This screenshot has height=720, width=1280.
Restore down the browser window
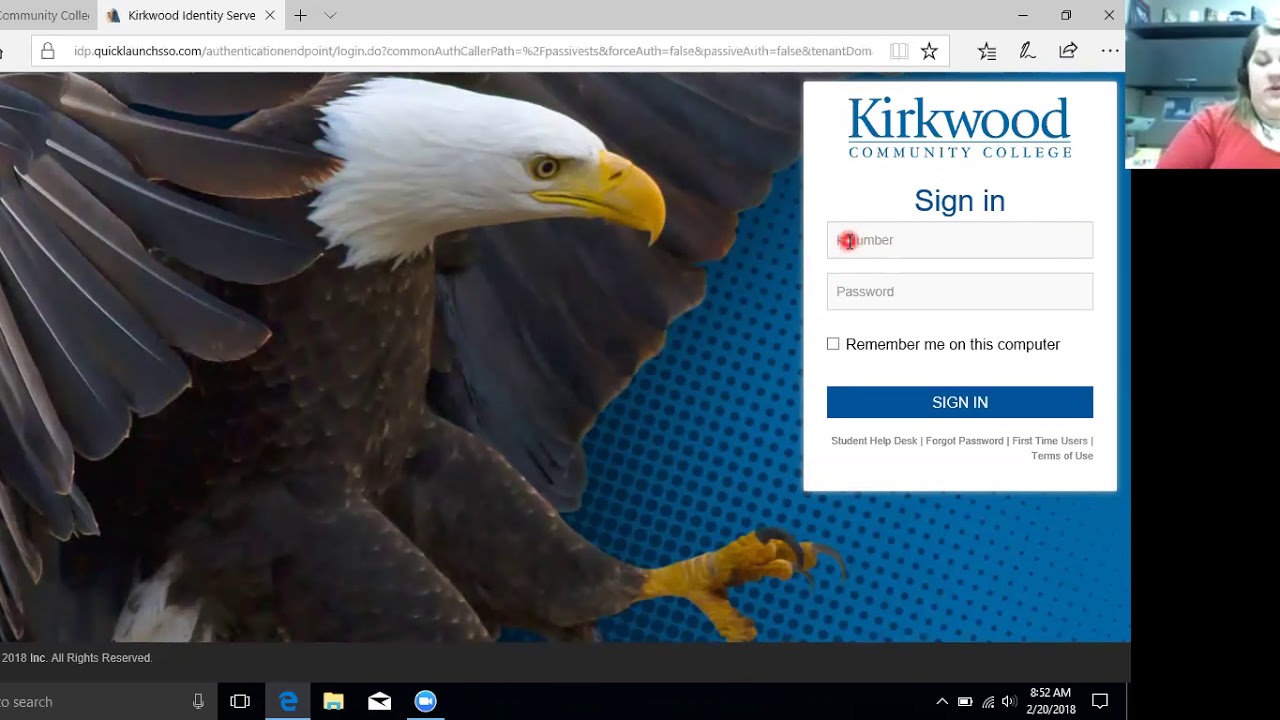click(1066, 16)
